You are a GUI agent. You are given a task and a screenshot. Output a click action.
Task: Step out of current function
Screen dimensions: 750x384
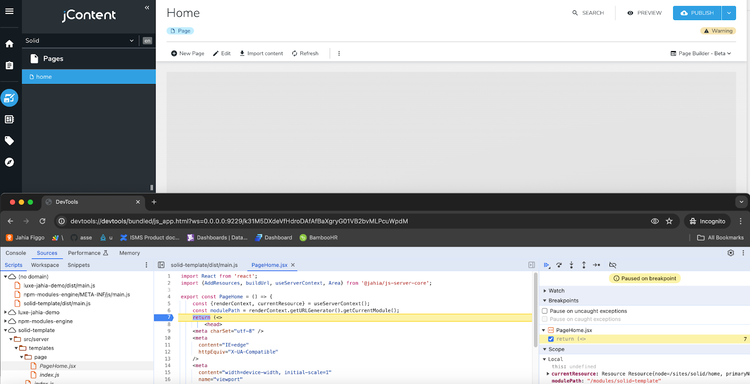point(584,265)
